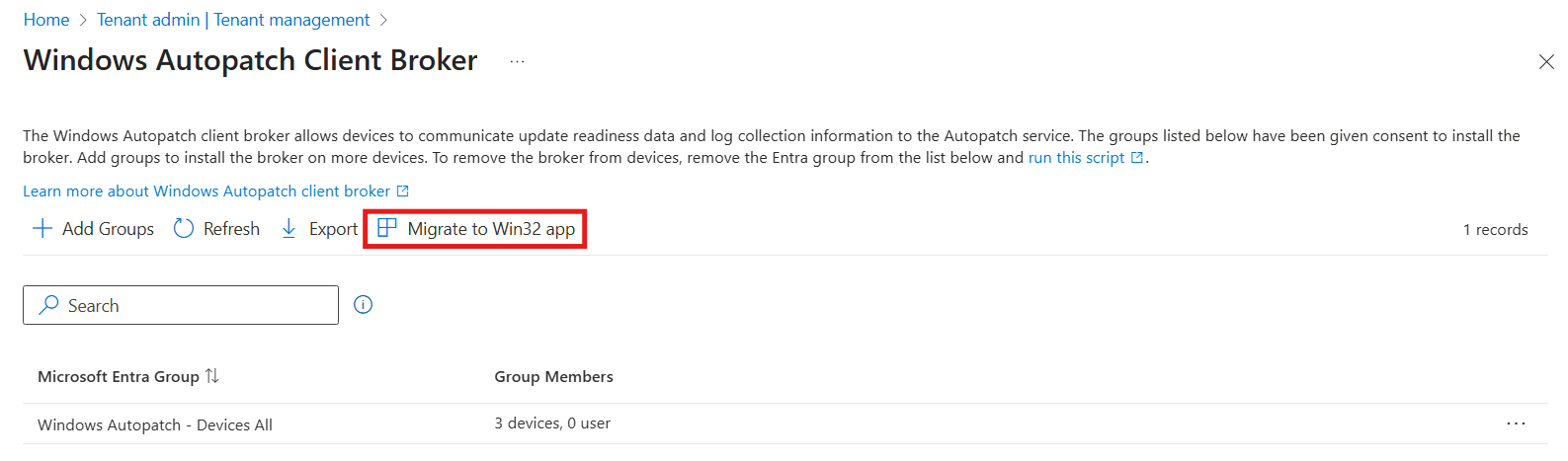1568x461 pixels.
Task: Click the magnifier icon in Search box
Action: (x=48, y=306)
